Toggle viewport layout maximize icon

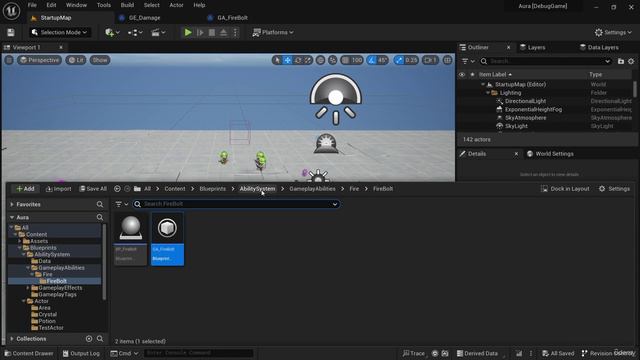click(448, 60)
